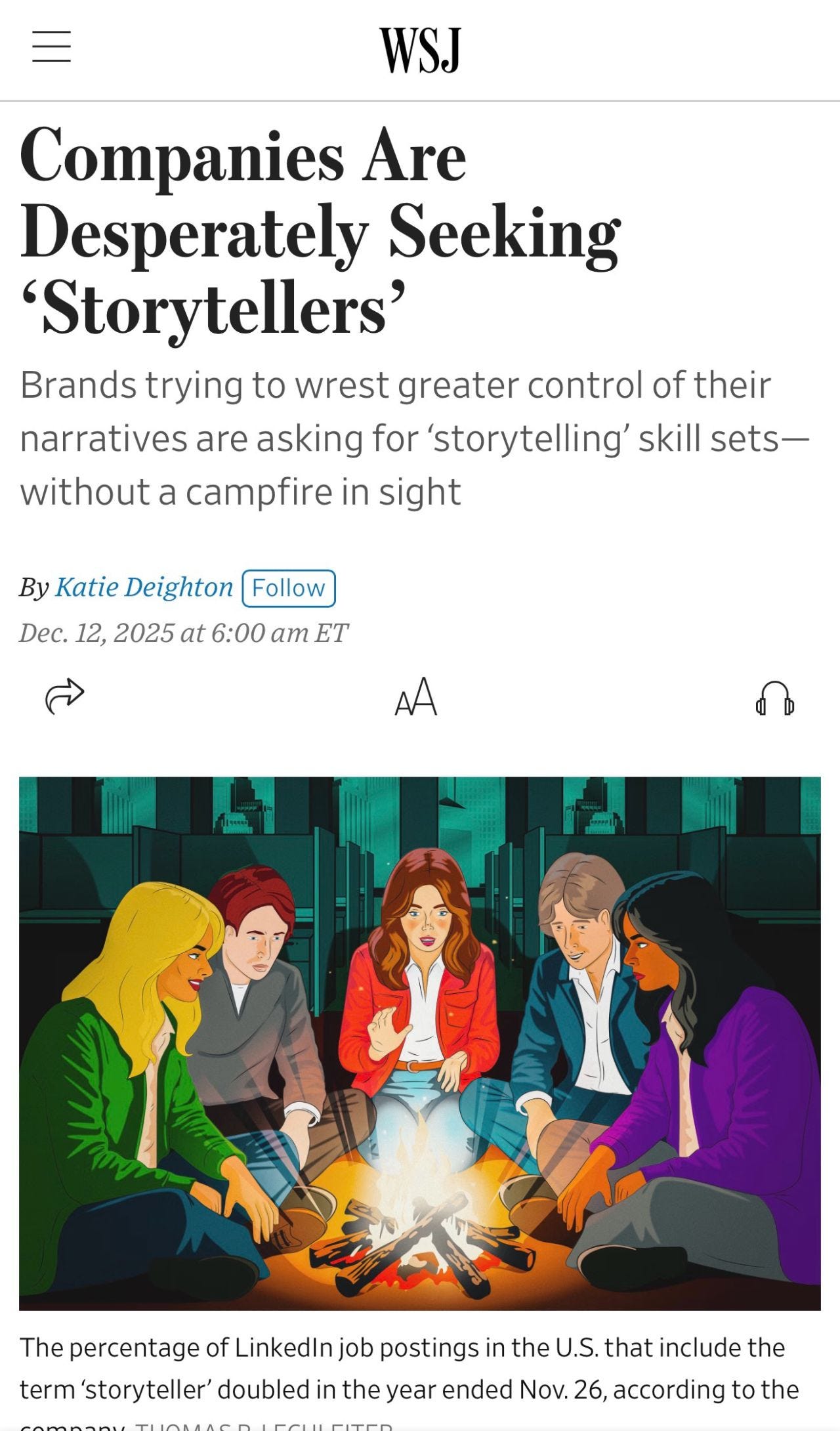
Task: Share the article via arrow icon
Action: (64, 696)
